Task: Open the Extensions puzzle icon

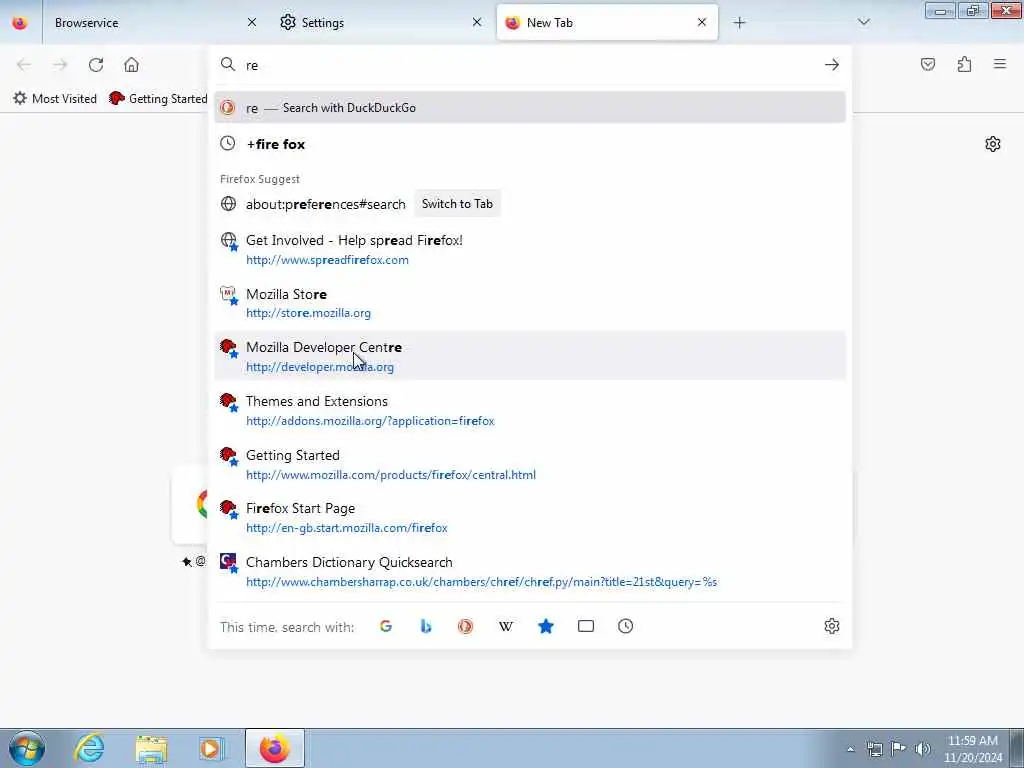Action: point(964,64)
